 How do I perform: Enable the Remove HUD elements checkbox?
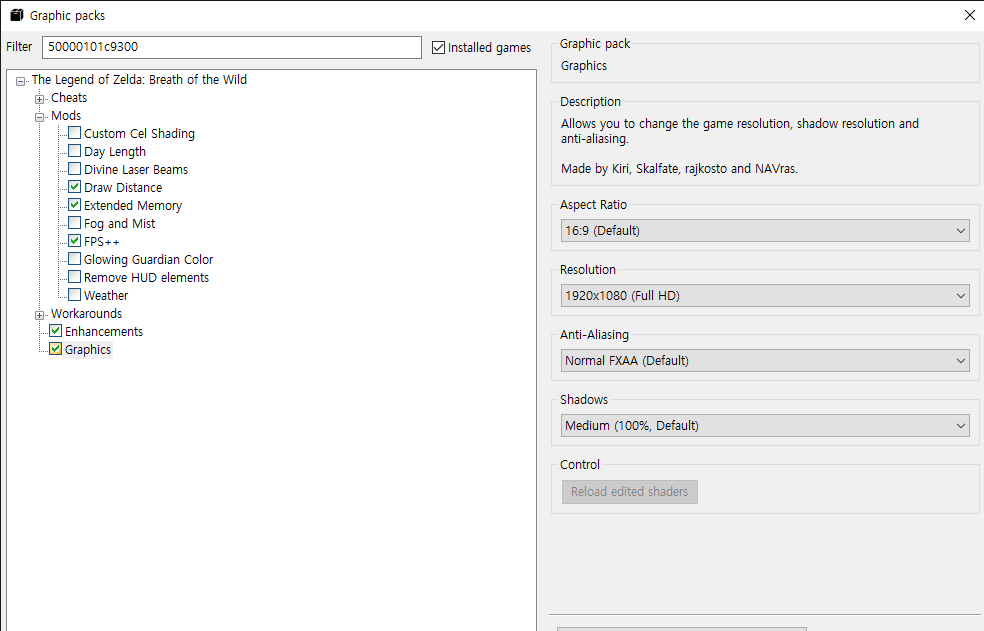click(x=75, y=277)
